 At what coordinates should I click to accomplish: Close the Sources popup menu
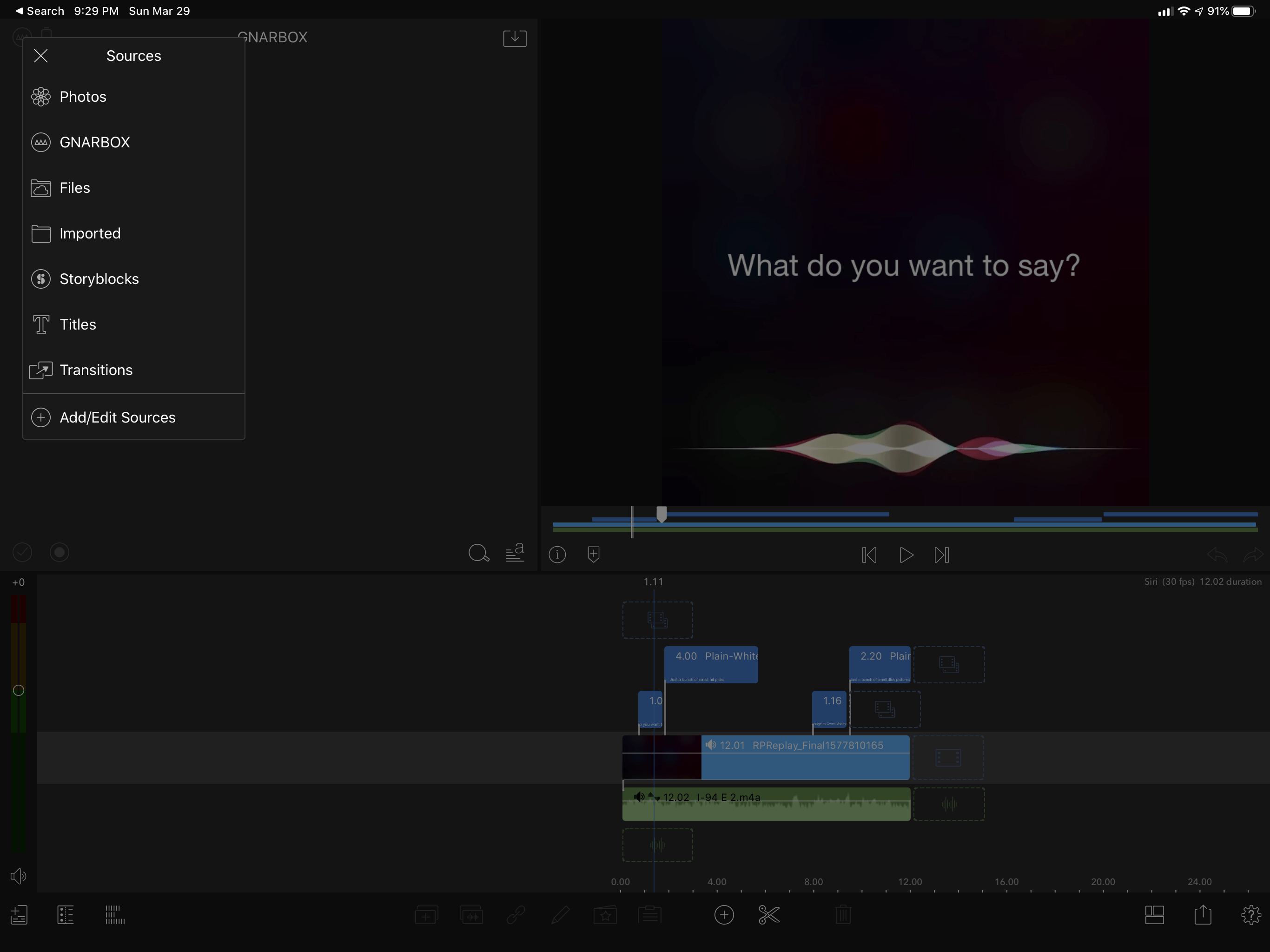(41, 56)
